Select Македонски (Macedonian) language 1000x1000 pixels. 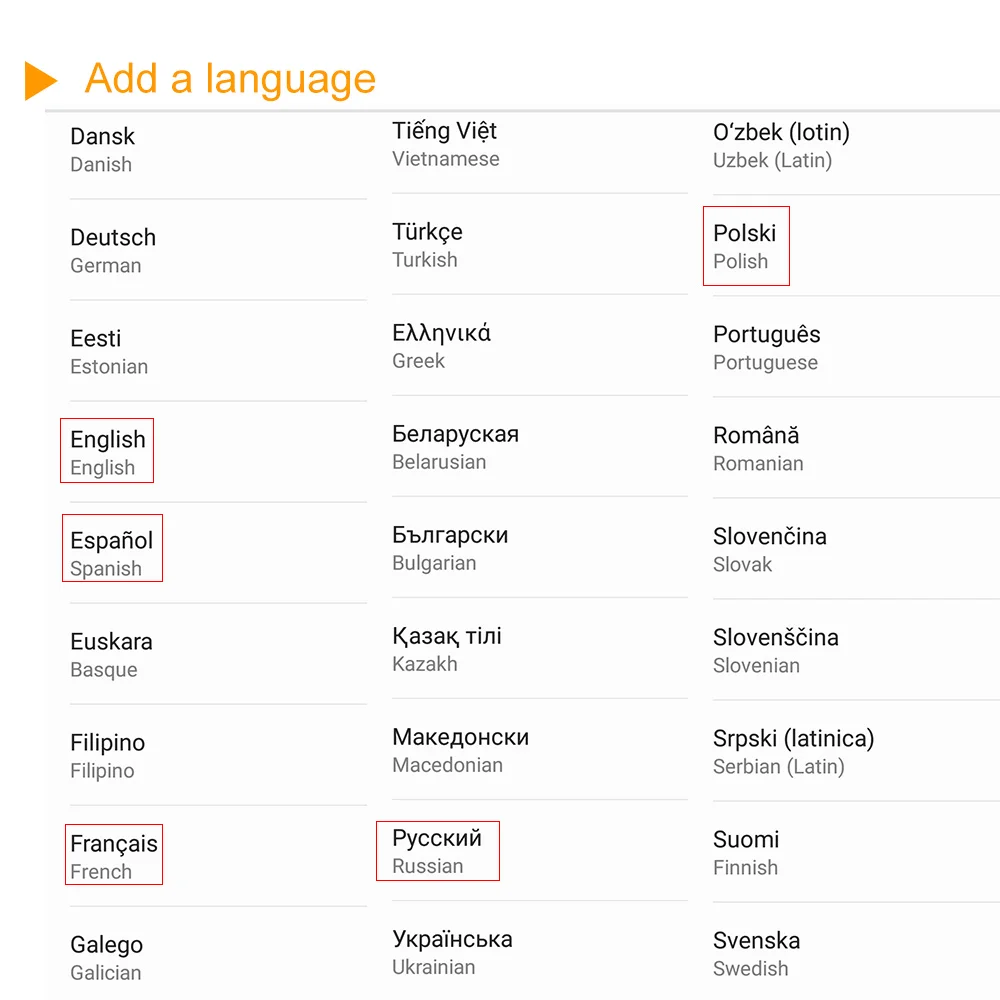(540, 750)
